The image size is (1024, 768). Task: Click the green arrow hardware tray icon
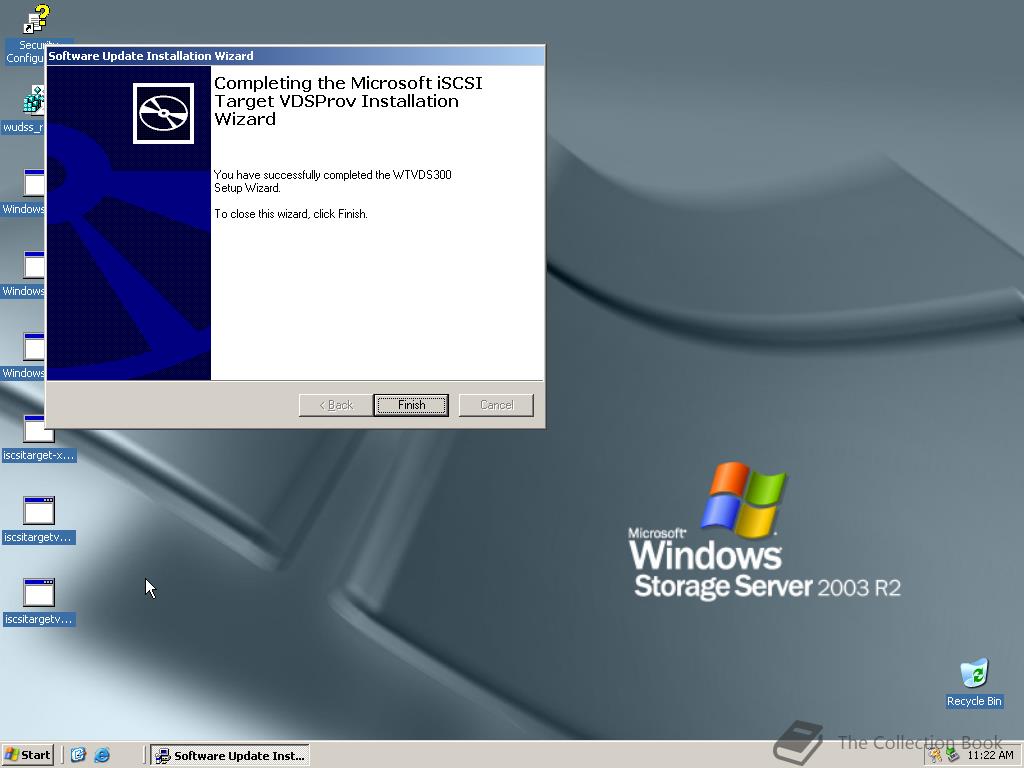click(x=952, y=756)
